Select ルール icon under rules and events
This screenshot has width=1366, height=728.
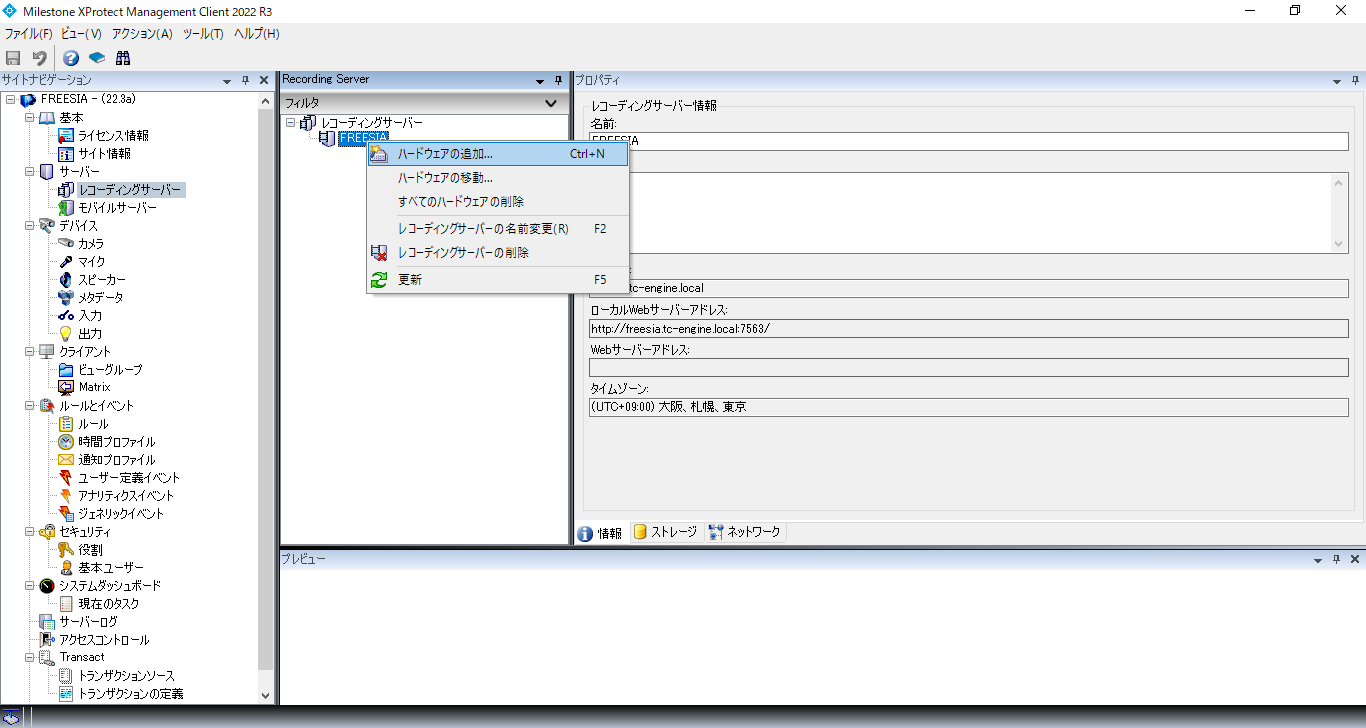[x=66, y=424]
